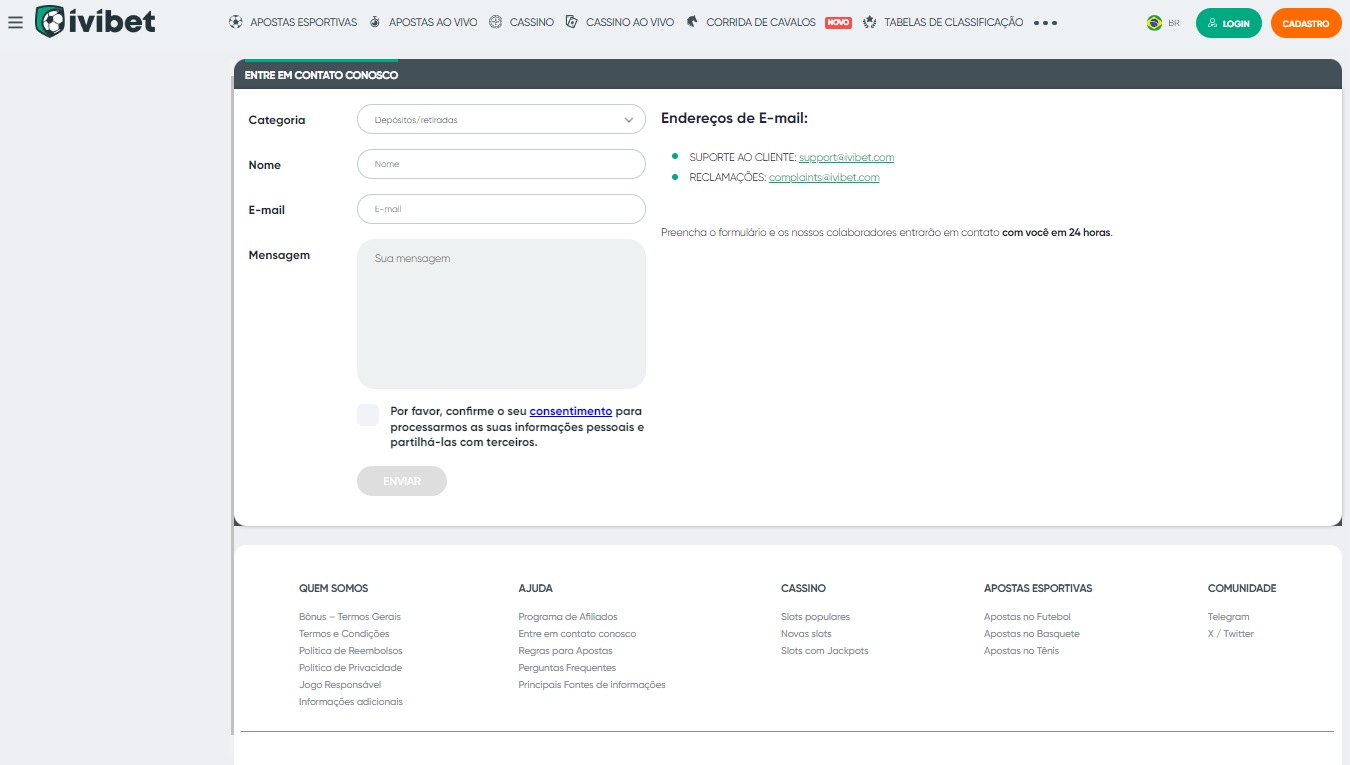The image size is (1350, 765).
Task: Click the orange Cadastro button
Action: coord(1306,23)
